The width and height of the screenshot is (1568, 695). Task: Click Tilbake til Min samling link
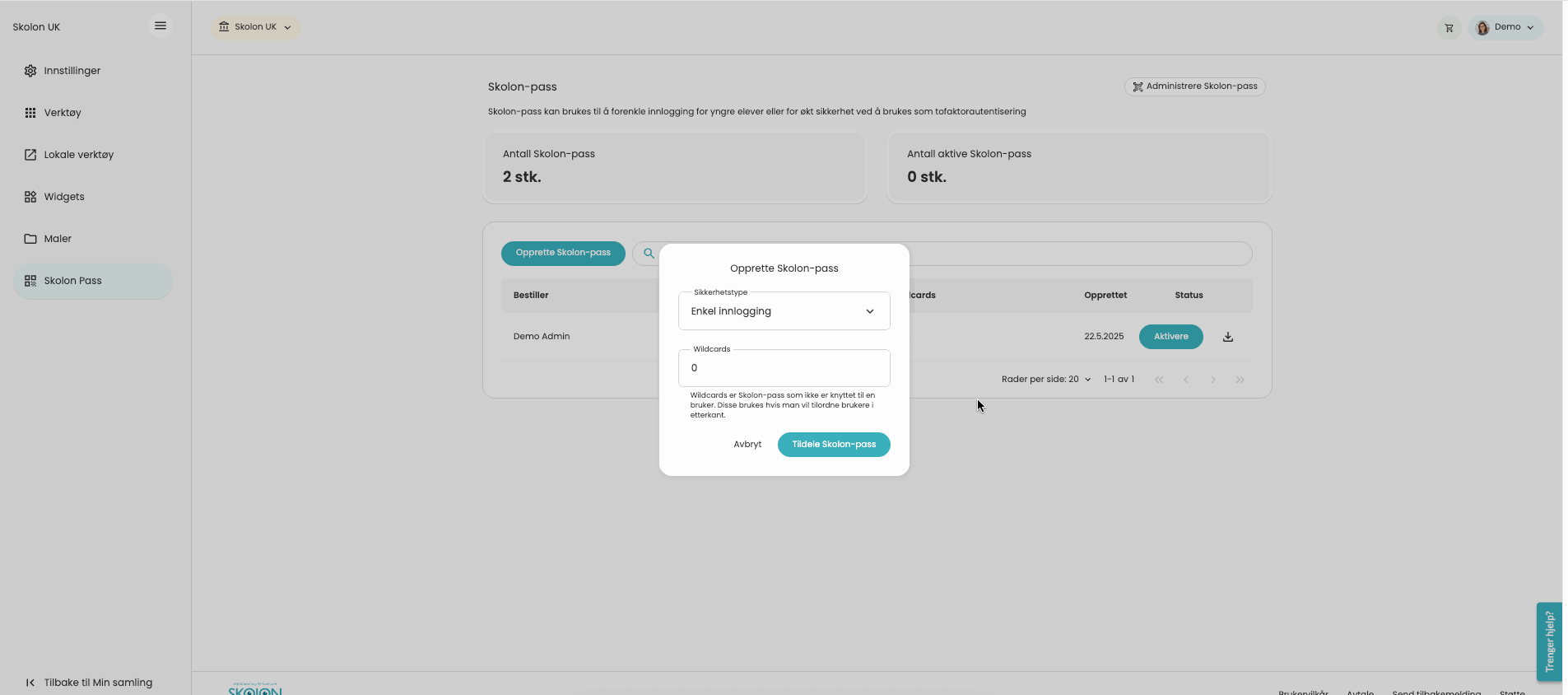(x=98, y=683)
